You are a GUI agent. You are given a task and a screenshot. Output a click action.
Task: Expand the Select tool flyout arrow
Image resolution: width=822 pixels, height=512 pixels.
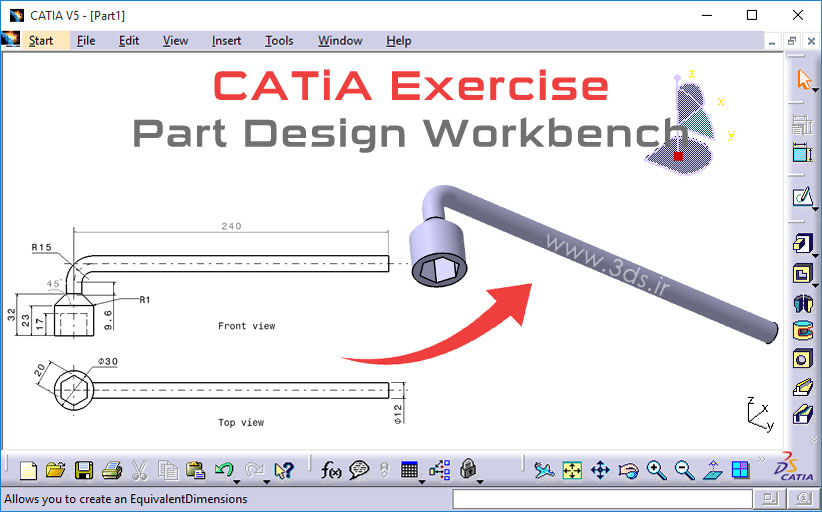[815, 91]
